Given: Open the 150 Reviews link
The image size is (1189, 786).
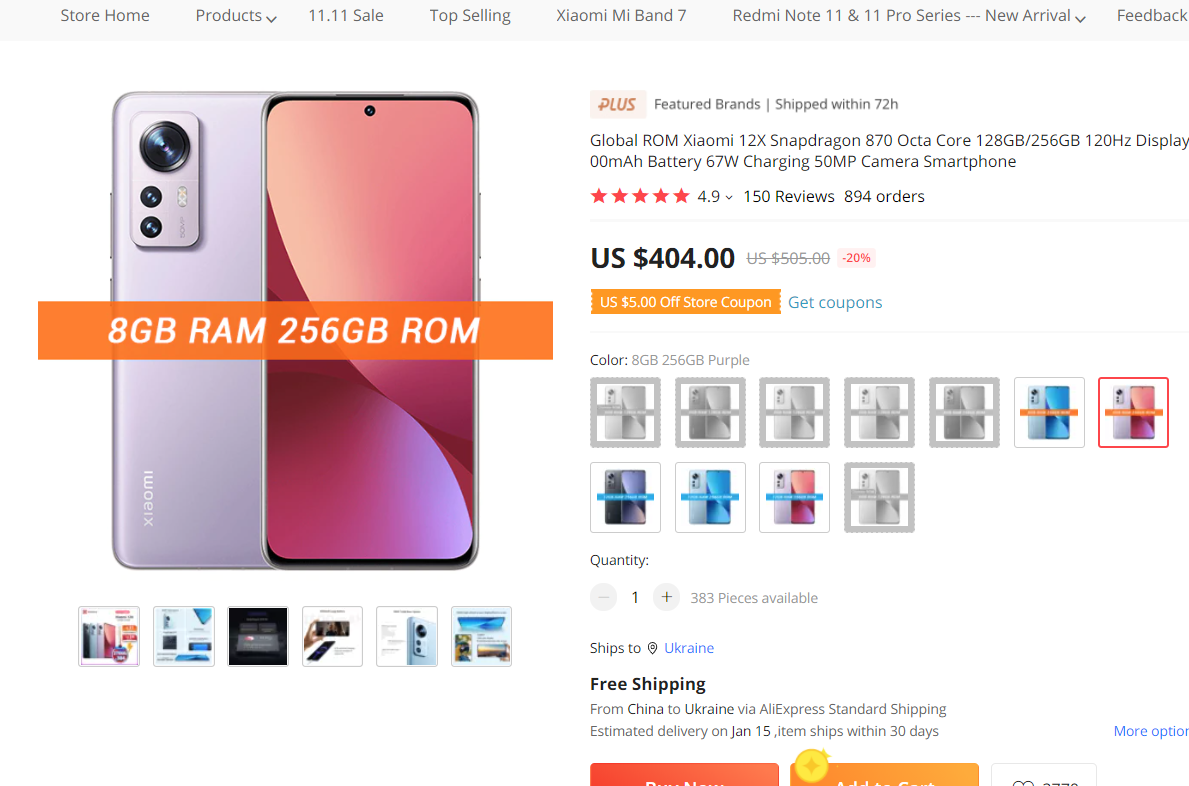Looking at the screenshot, I should (788, 196).
